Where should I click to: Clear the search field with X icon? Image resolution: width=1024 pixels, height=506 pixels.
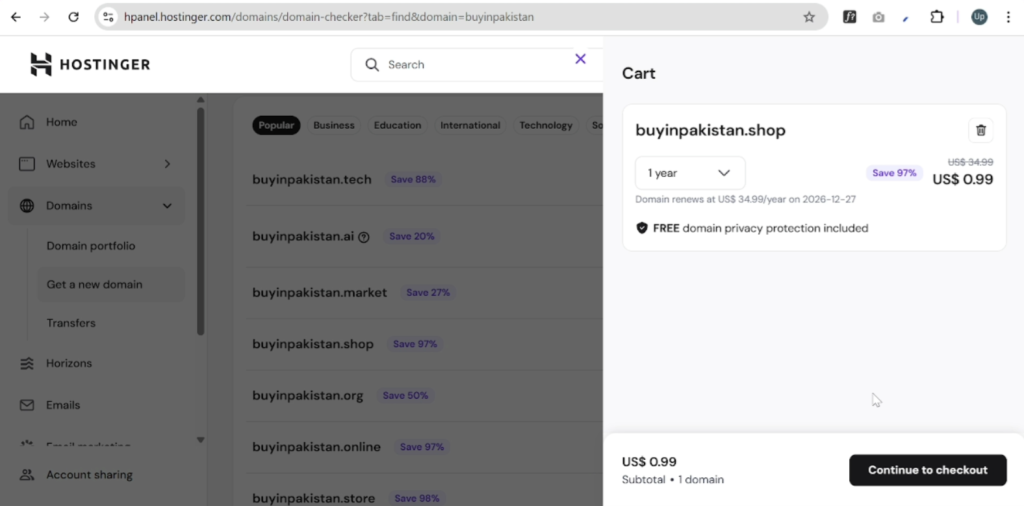point(580,59)
